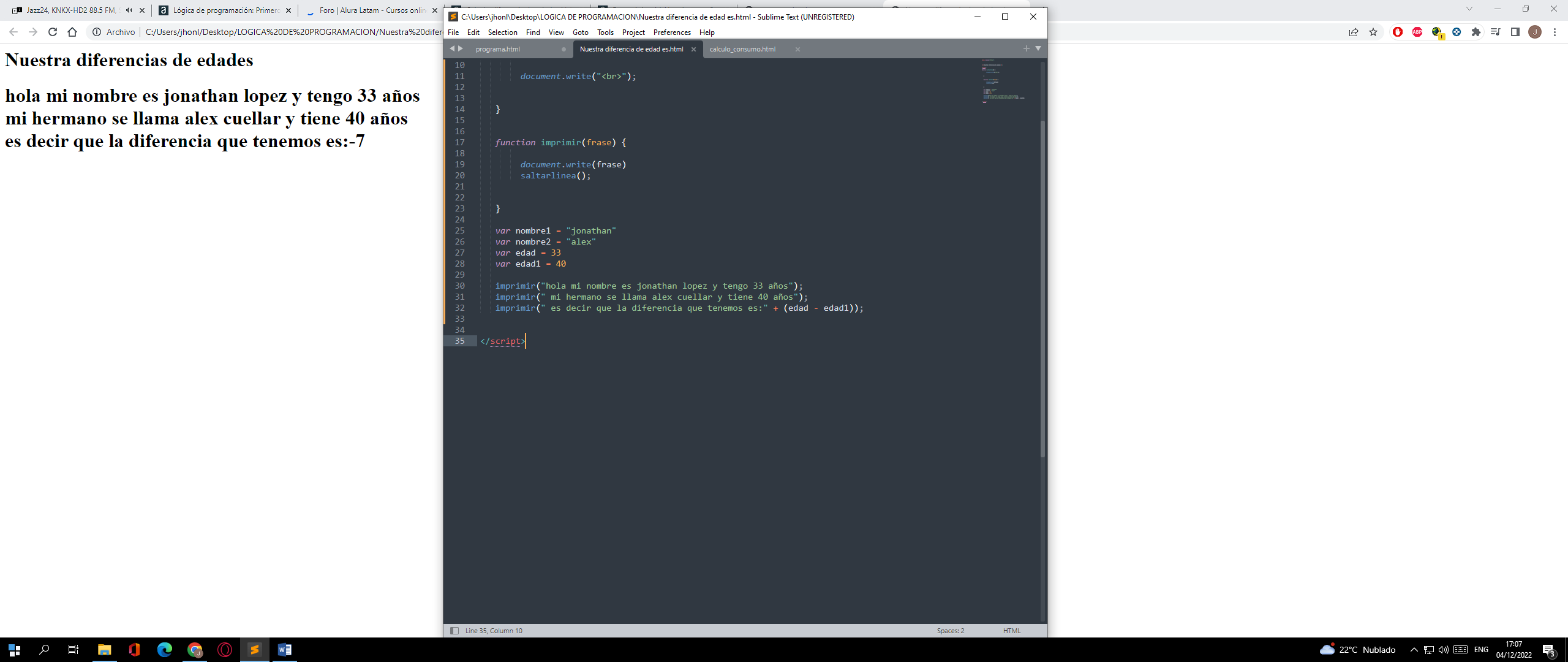
Task: Click the Archivo site info icon
Action: [96, 32]
